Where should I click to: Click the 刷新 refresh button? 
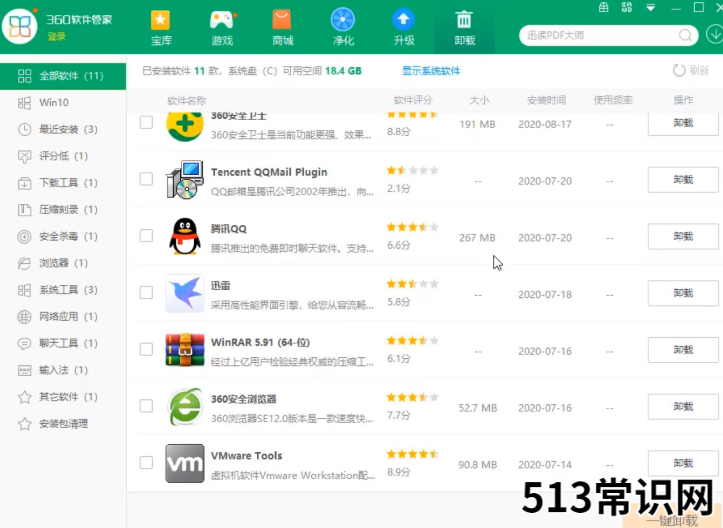click(691, 71)
